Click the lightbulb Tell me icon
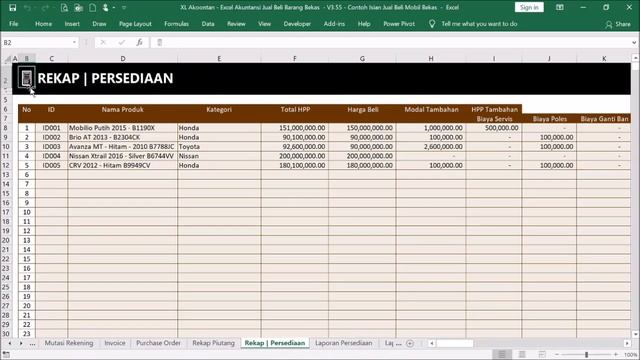640x360 pixels. coord(432,24)
